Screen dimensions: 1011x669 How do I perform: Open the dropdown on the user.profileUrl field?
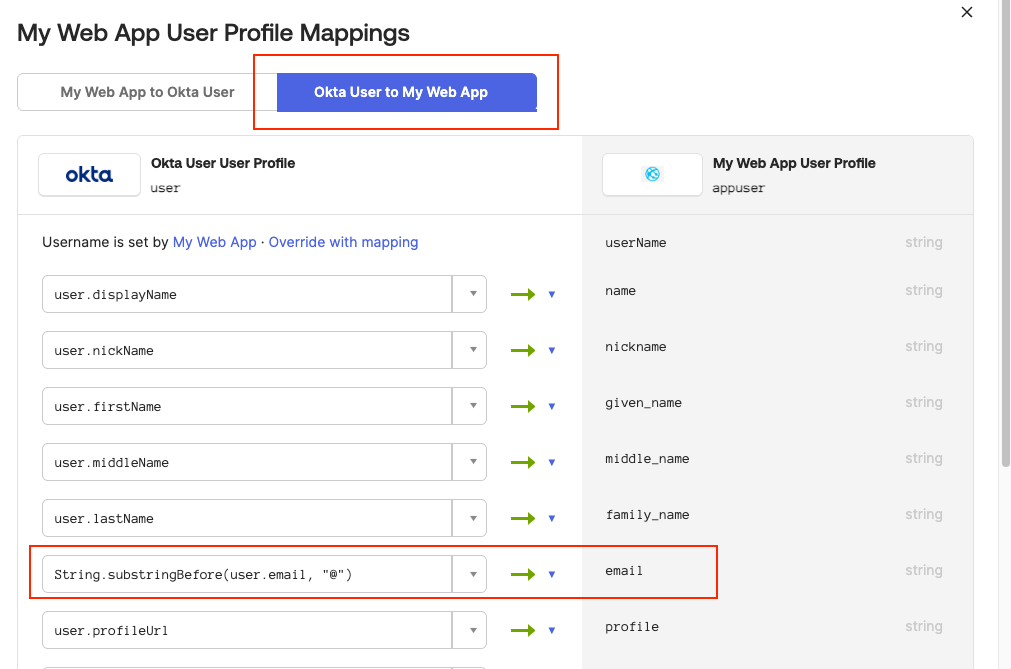click(x=470, y=629)
